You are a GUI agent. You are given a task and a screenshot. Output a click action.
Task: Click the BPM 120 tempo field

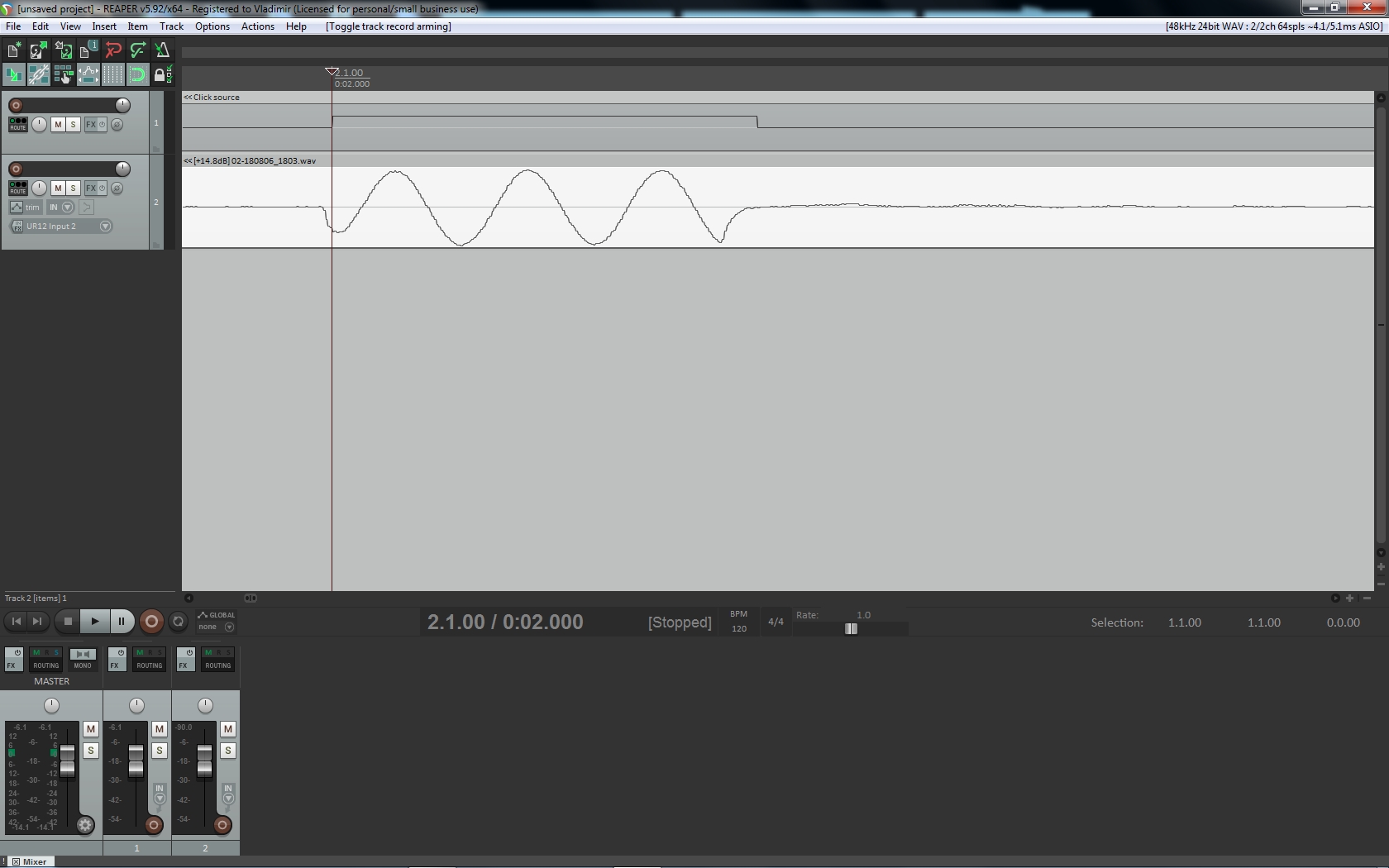click(x=739, y=622)
